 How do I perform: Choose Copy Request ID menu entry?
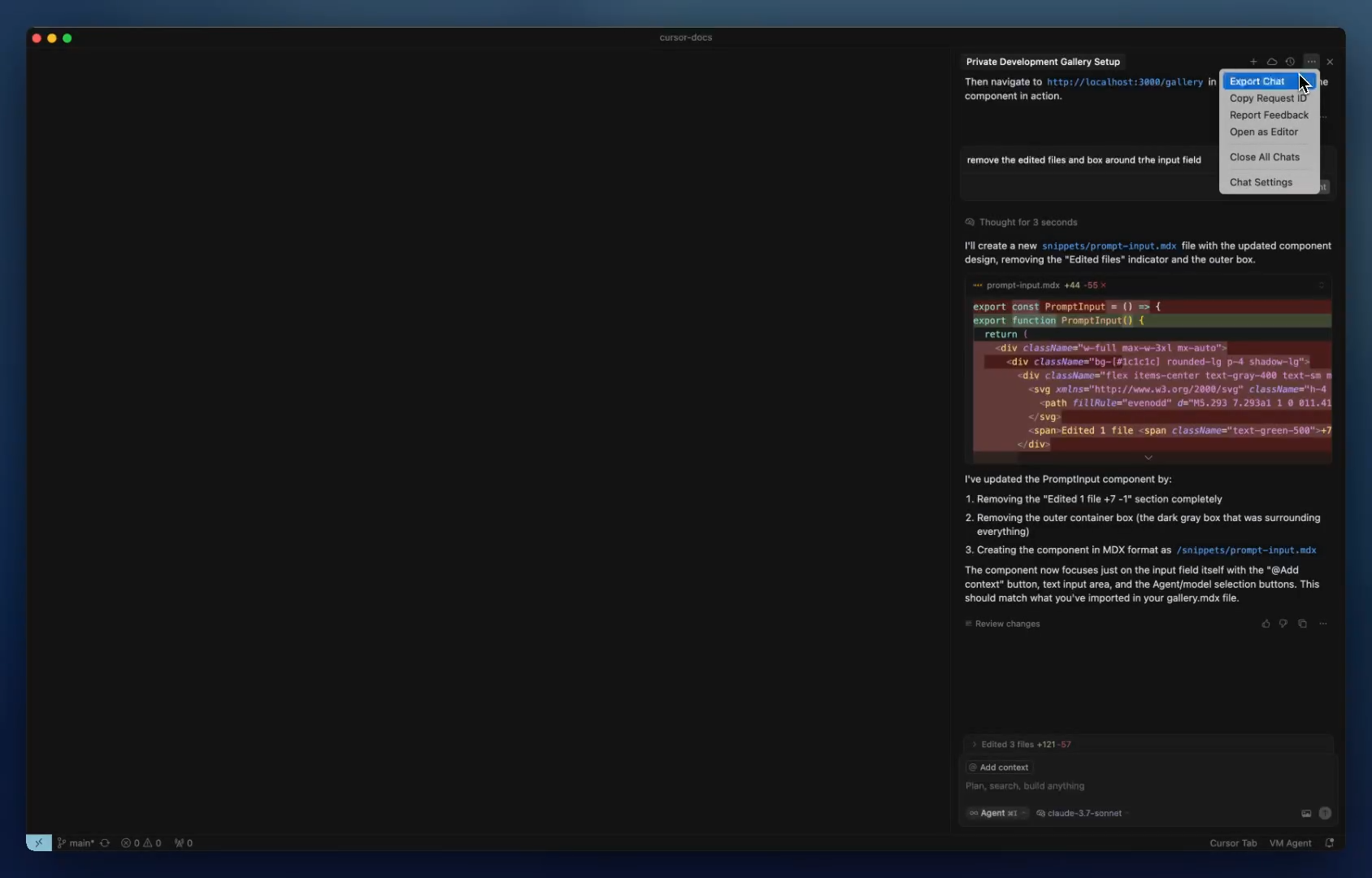1269,98
